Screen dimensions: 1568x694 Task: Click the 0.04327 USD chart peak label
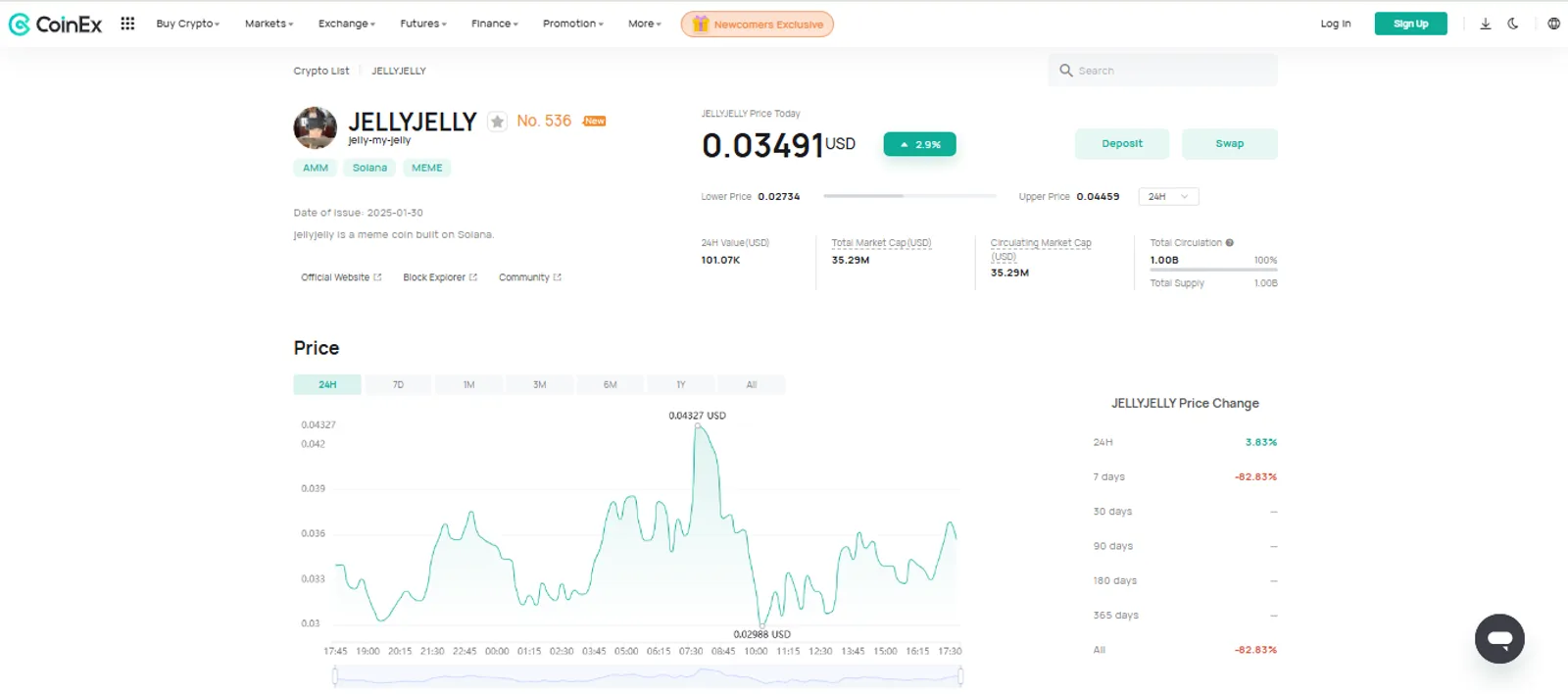click(698, 416)
